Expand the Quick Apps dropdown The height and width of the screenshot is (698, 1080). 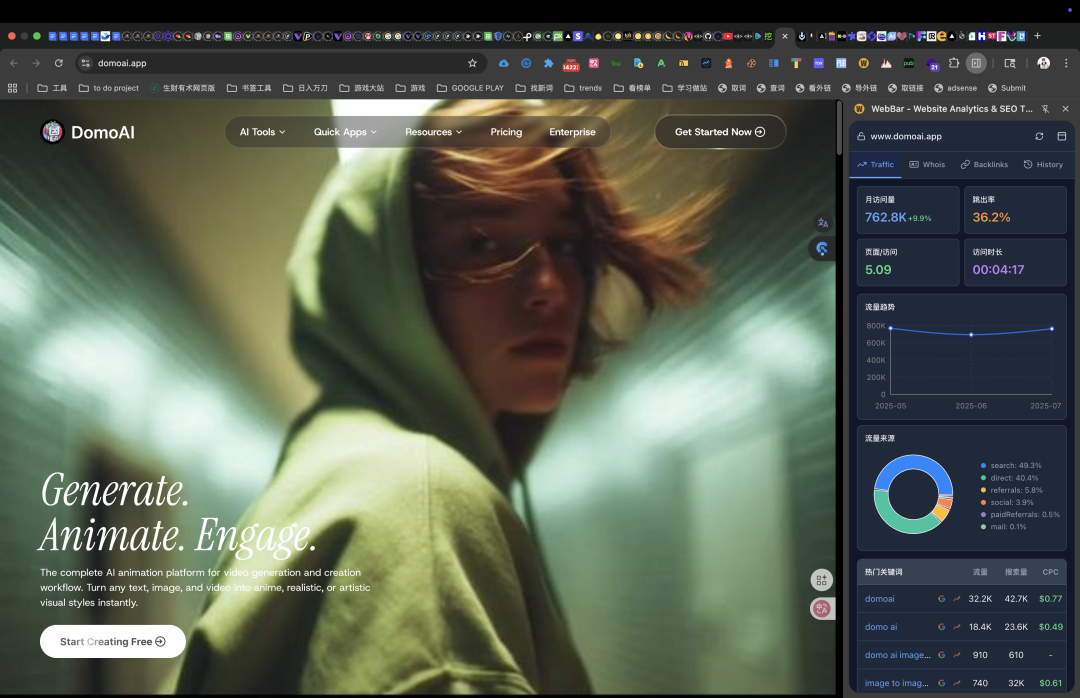pyautogui.click(x=345, y=132)
